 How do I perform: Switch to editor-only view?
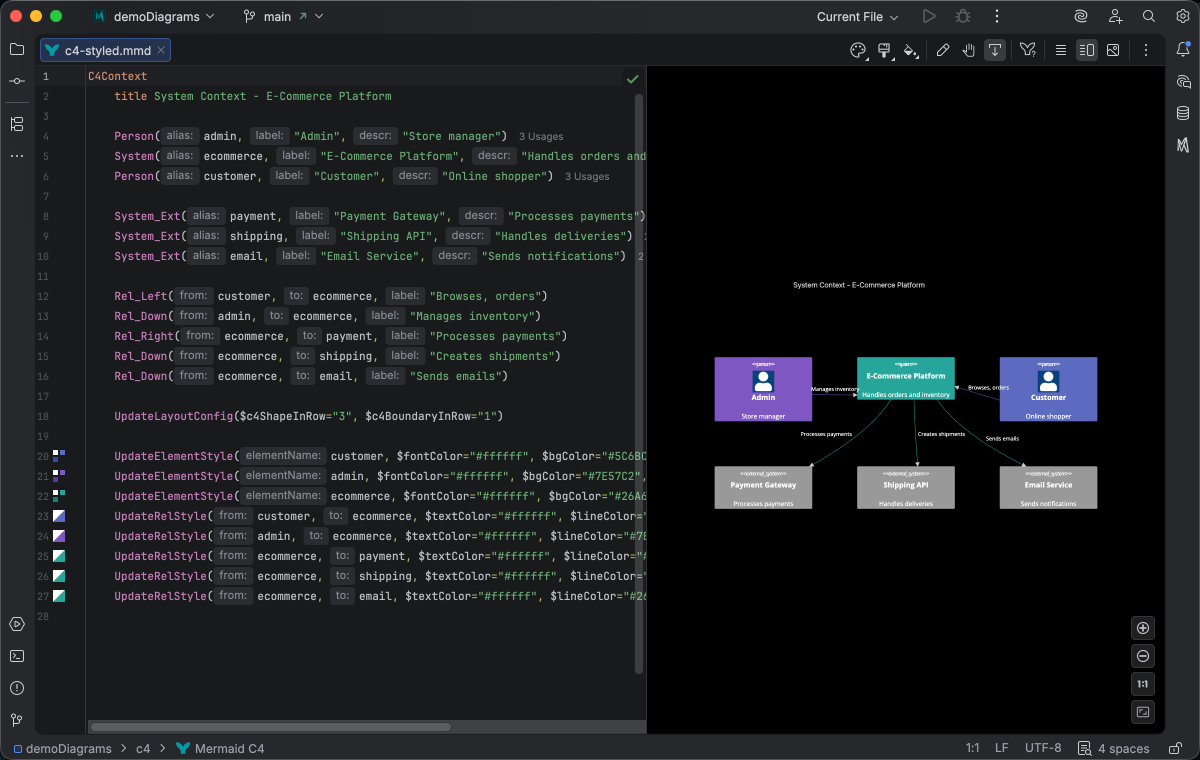1061,50
